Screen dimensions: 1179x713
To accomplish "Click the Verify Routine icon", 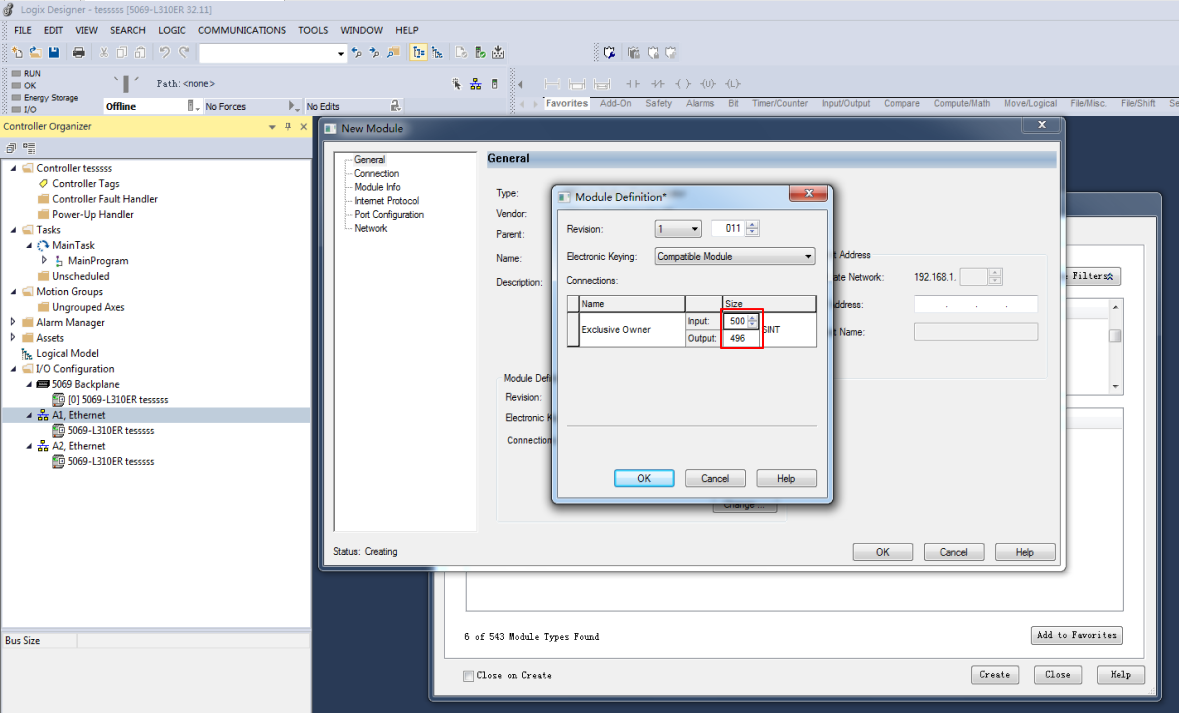I will click(462, 53).
